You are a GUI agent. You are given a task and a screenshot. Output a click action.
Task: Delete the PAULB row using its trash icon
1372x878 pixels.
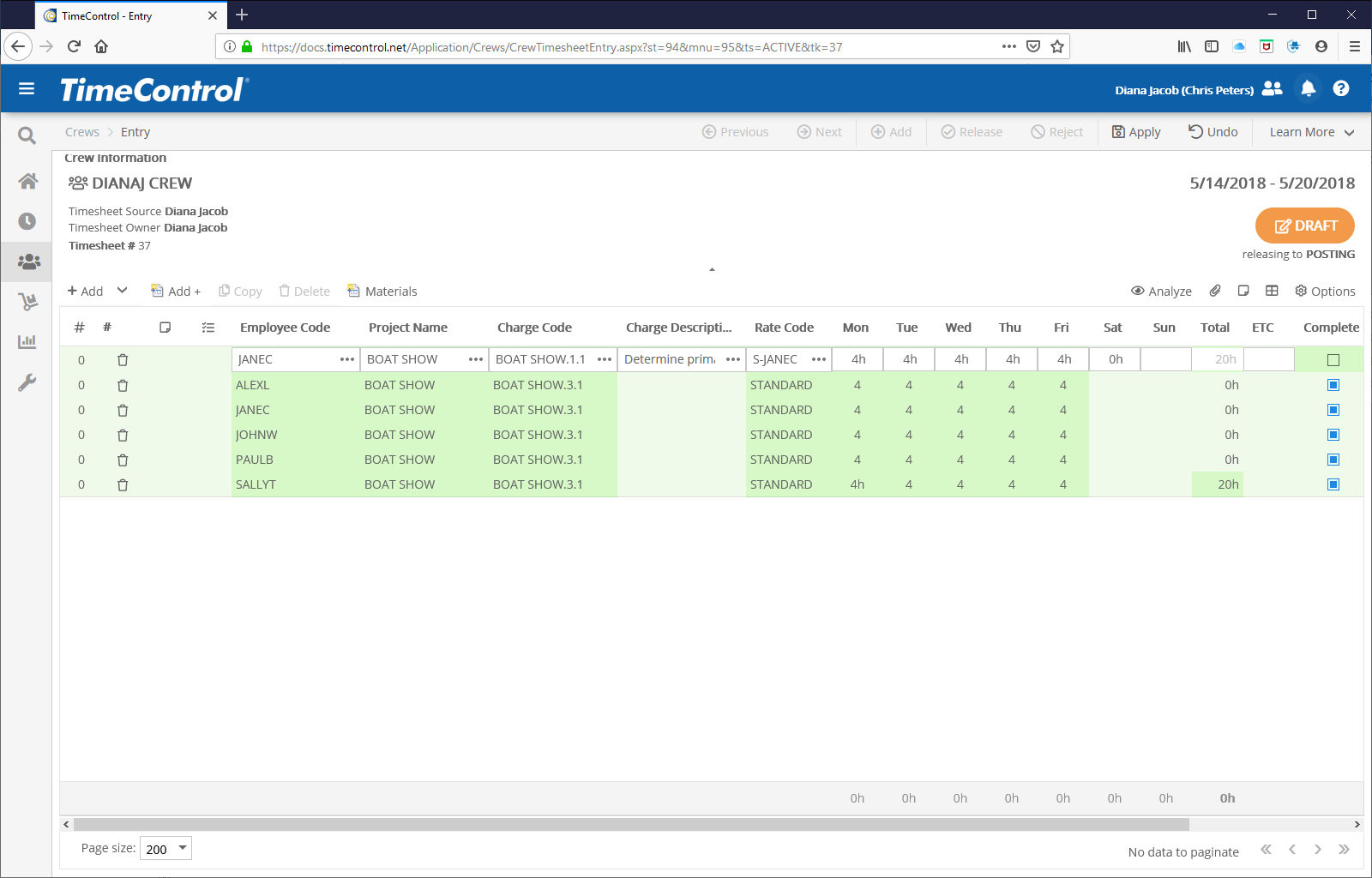[123, 460]
